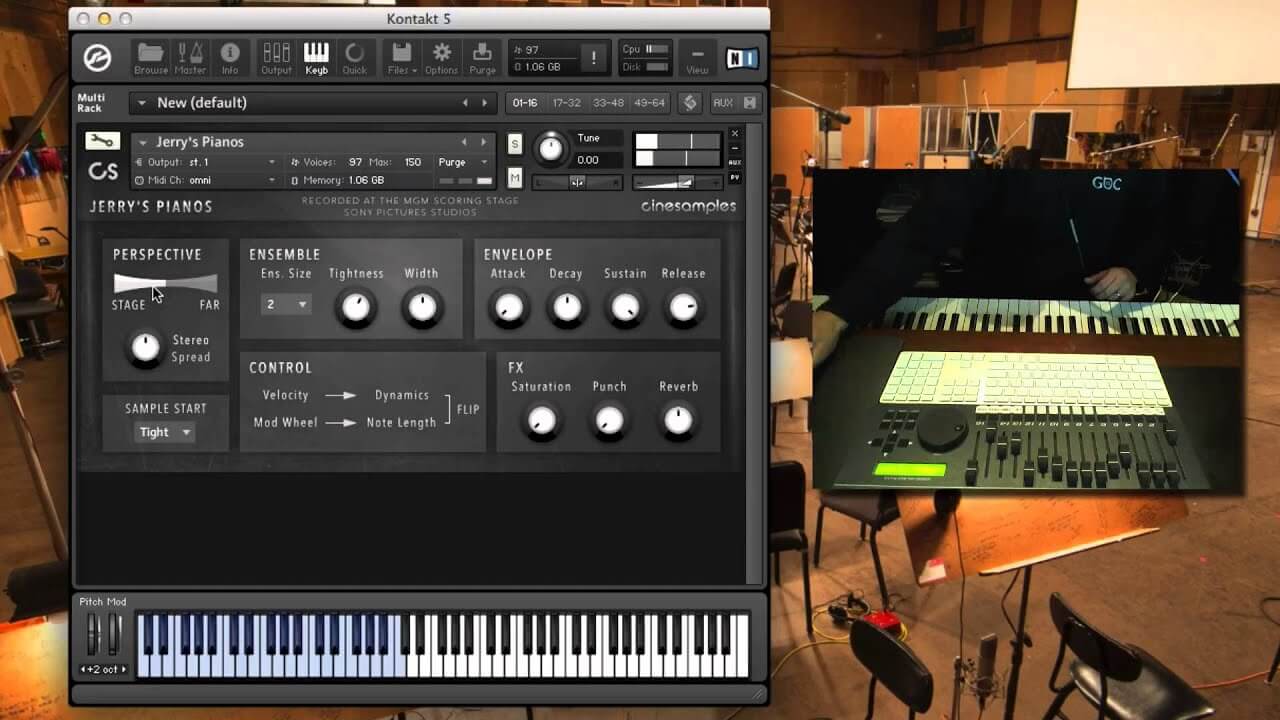Click the panic exclamation button
The height and width of the screenshot is (720, 1280).
click(593, 58)
